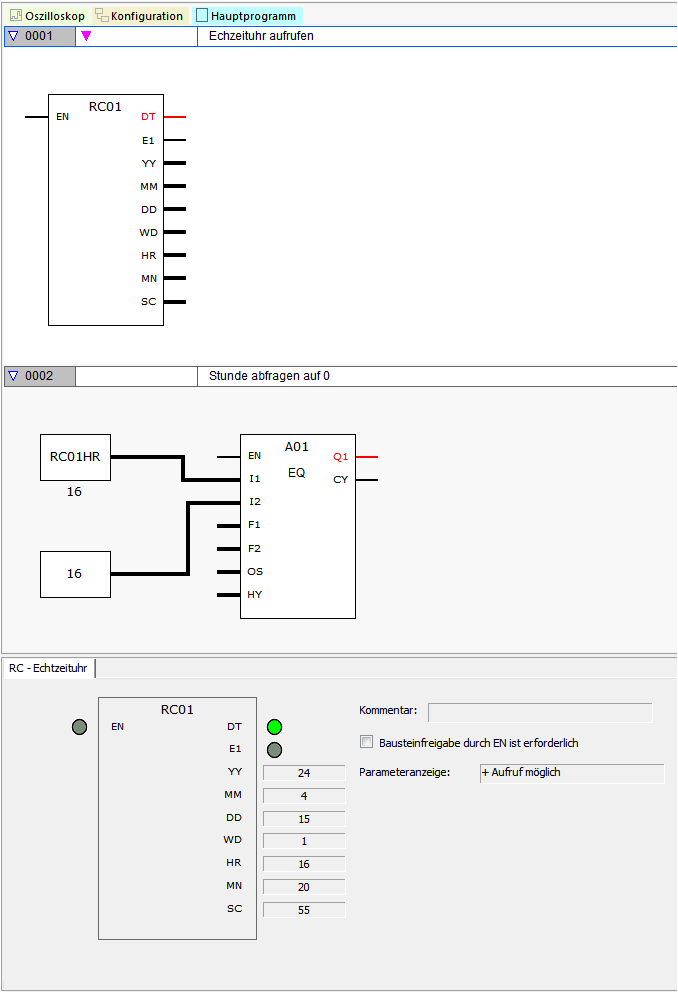The image size is (678, 993).
Task: Collapse network 0001 triangle
Action: pyautogui.click(x=13, y=36)
